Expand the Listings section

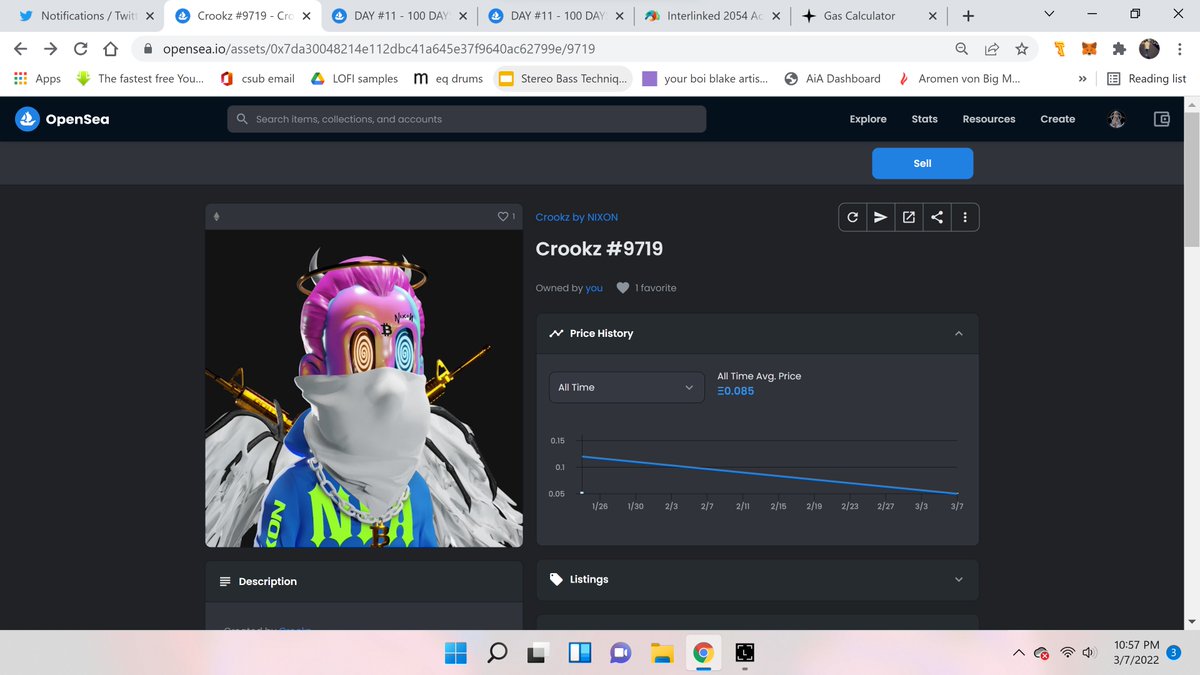tap(958, 579)
